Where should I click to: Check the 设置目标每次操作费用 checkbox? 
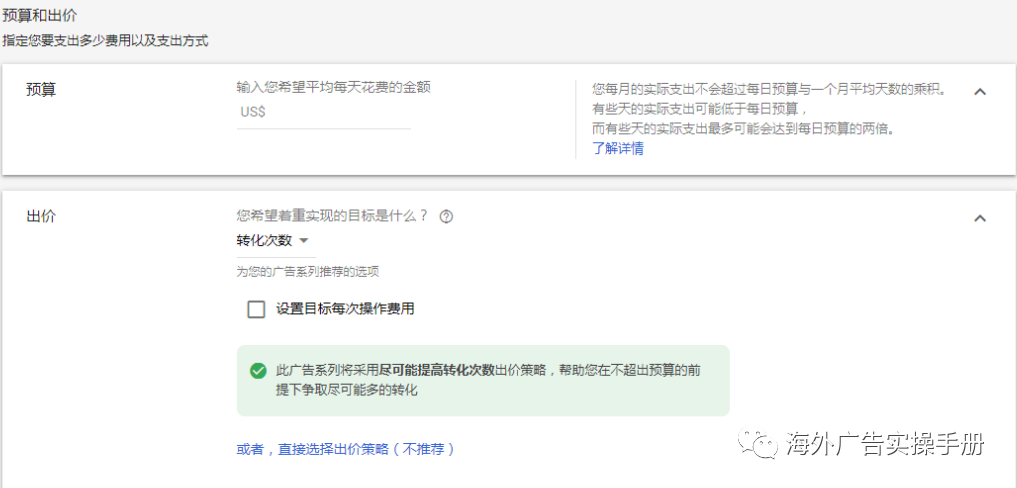point(256,310)
